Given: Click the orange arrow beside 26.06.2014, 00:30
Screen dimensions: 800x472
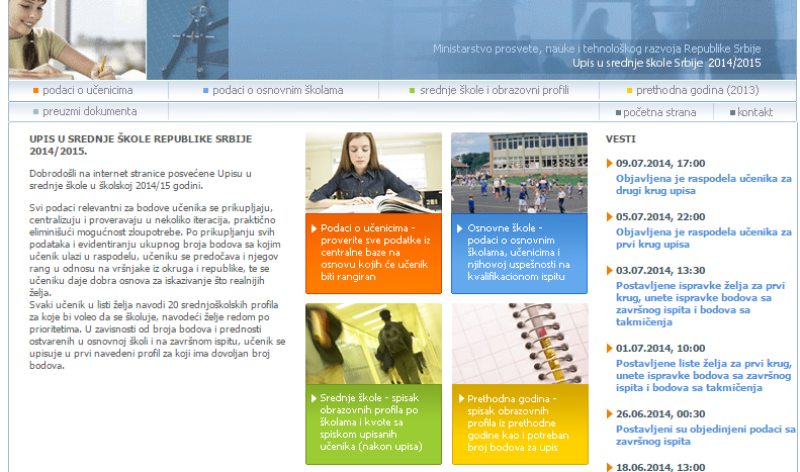Looking at the screenshot, I should (x=609, y=414).
